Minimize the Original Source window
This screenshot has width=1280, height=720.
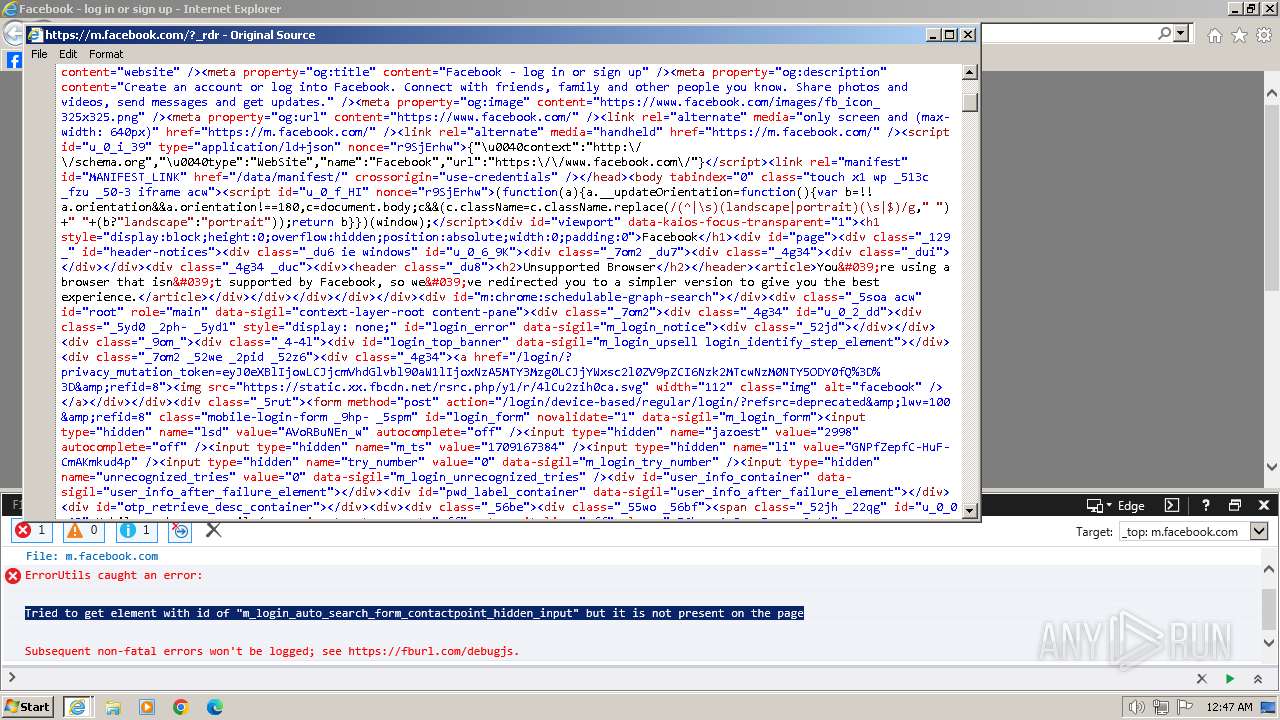933,34
